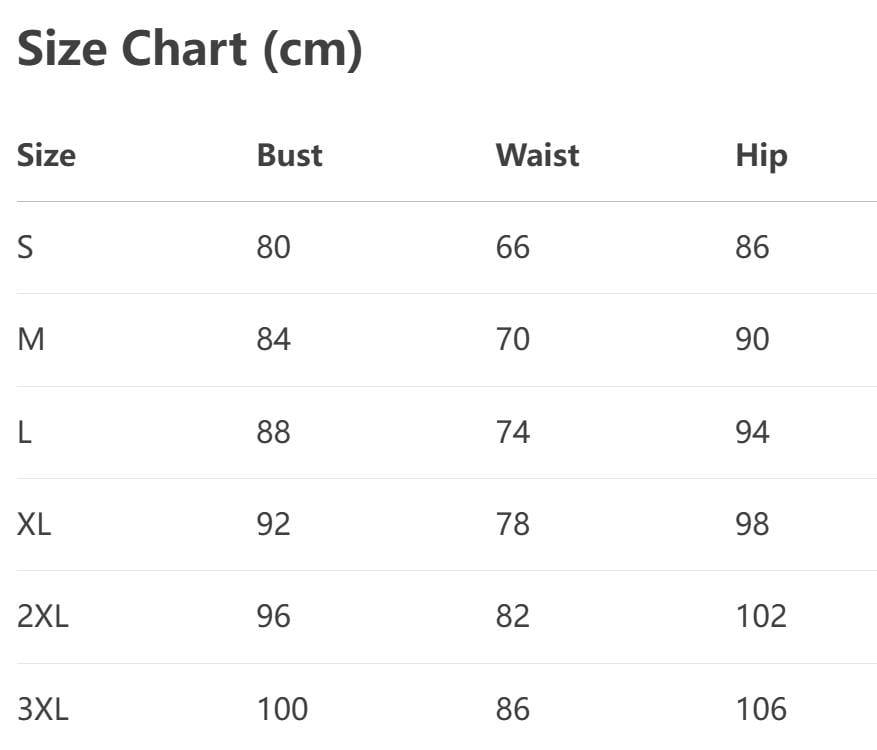Click the S size row label
The image size is (877, 750).
25,247
